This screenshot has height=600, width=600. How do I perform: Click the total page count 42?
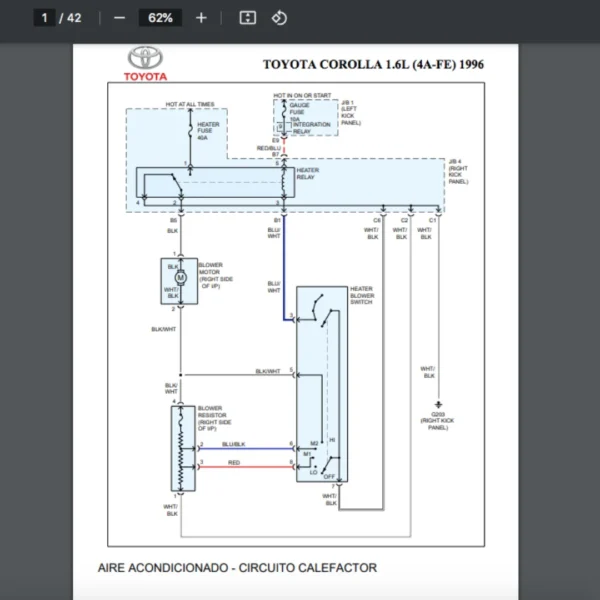point(74,18)
